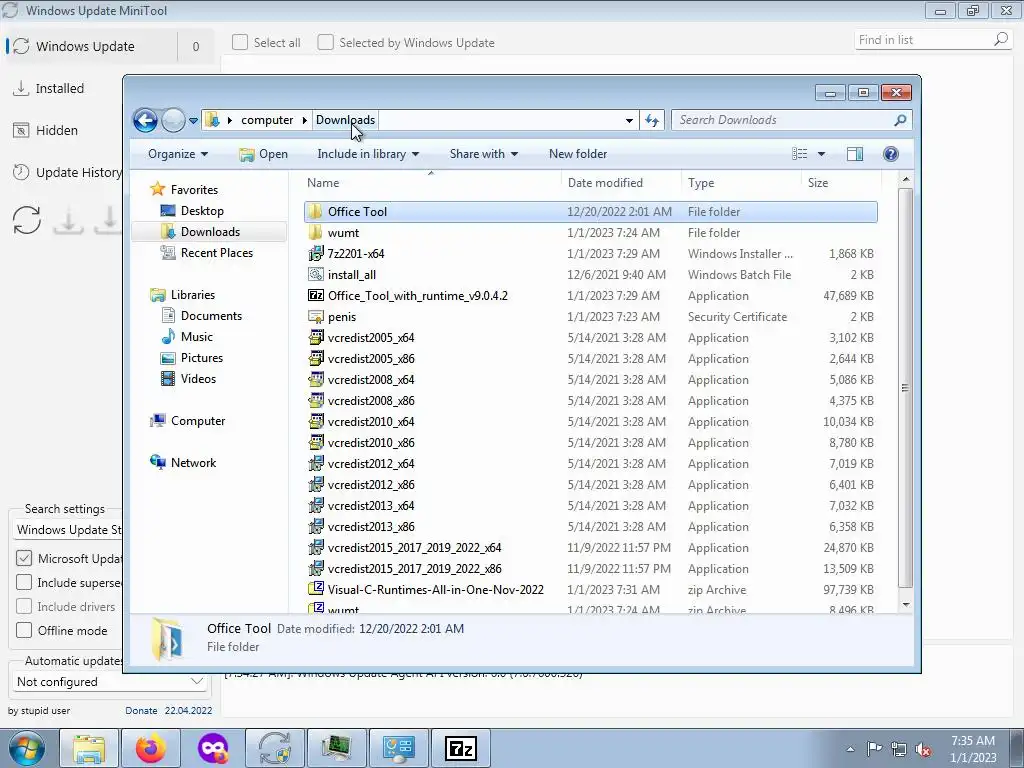
Task: Select the install_all batch file icon
Action: click(x=315, y=274)
